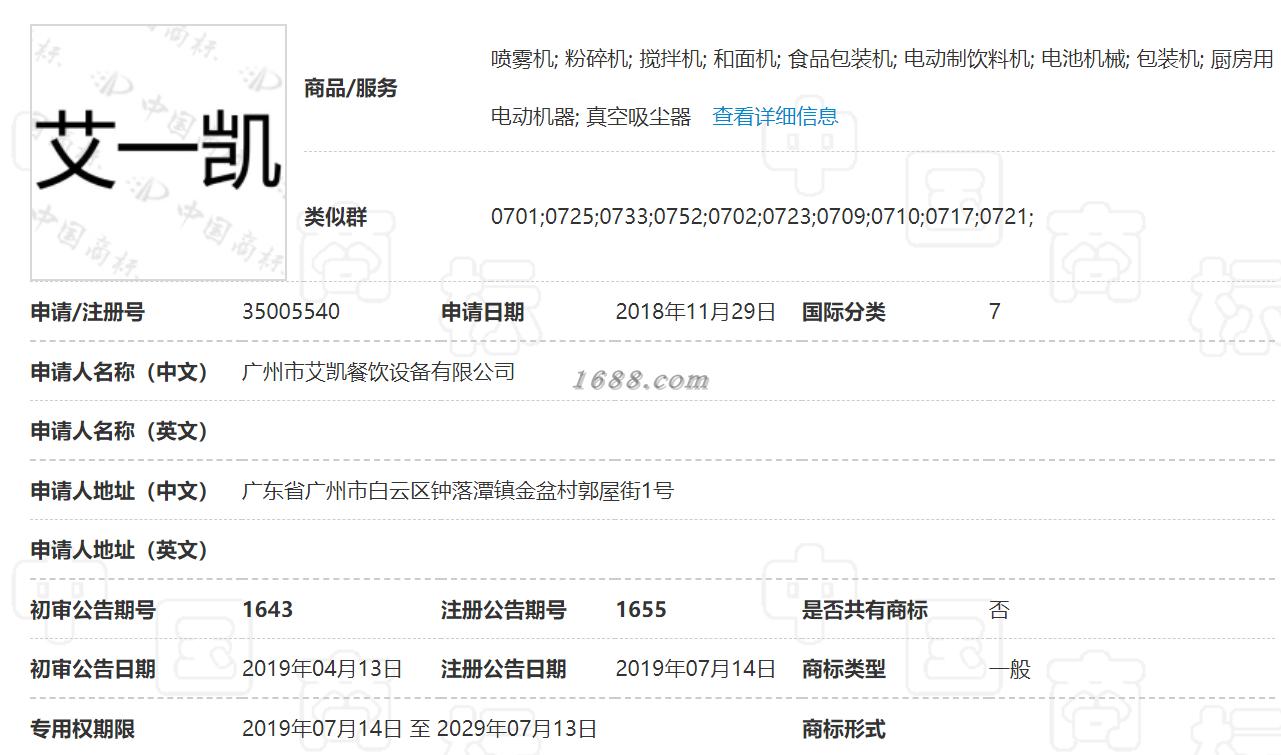
Task: Click the 是否共有商标 label
Action: pos(865,610)
